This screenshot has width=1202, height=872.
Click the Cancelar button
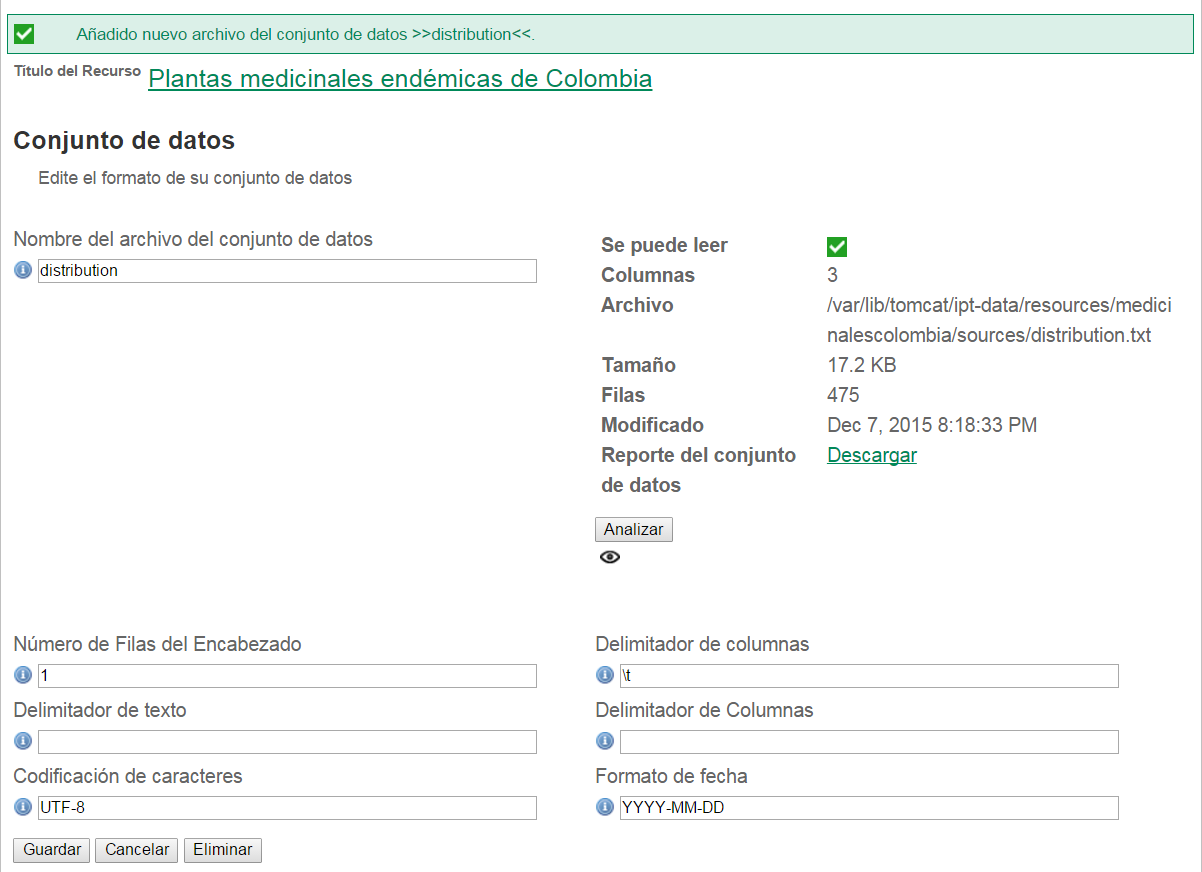tap(137, 850)
